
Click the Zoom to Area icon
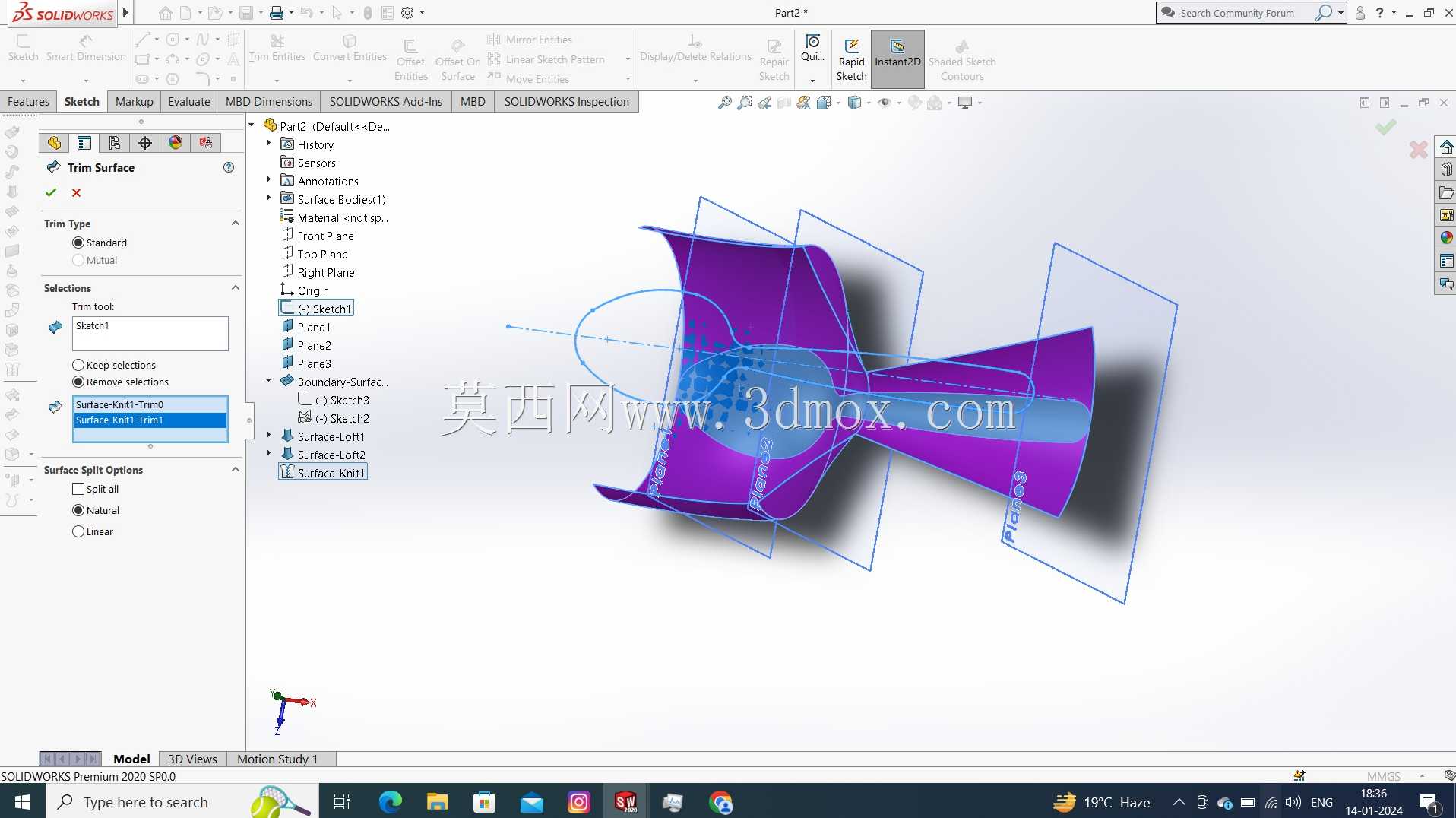pos(745,103)
